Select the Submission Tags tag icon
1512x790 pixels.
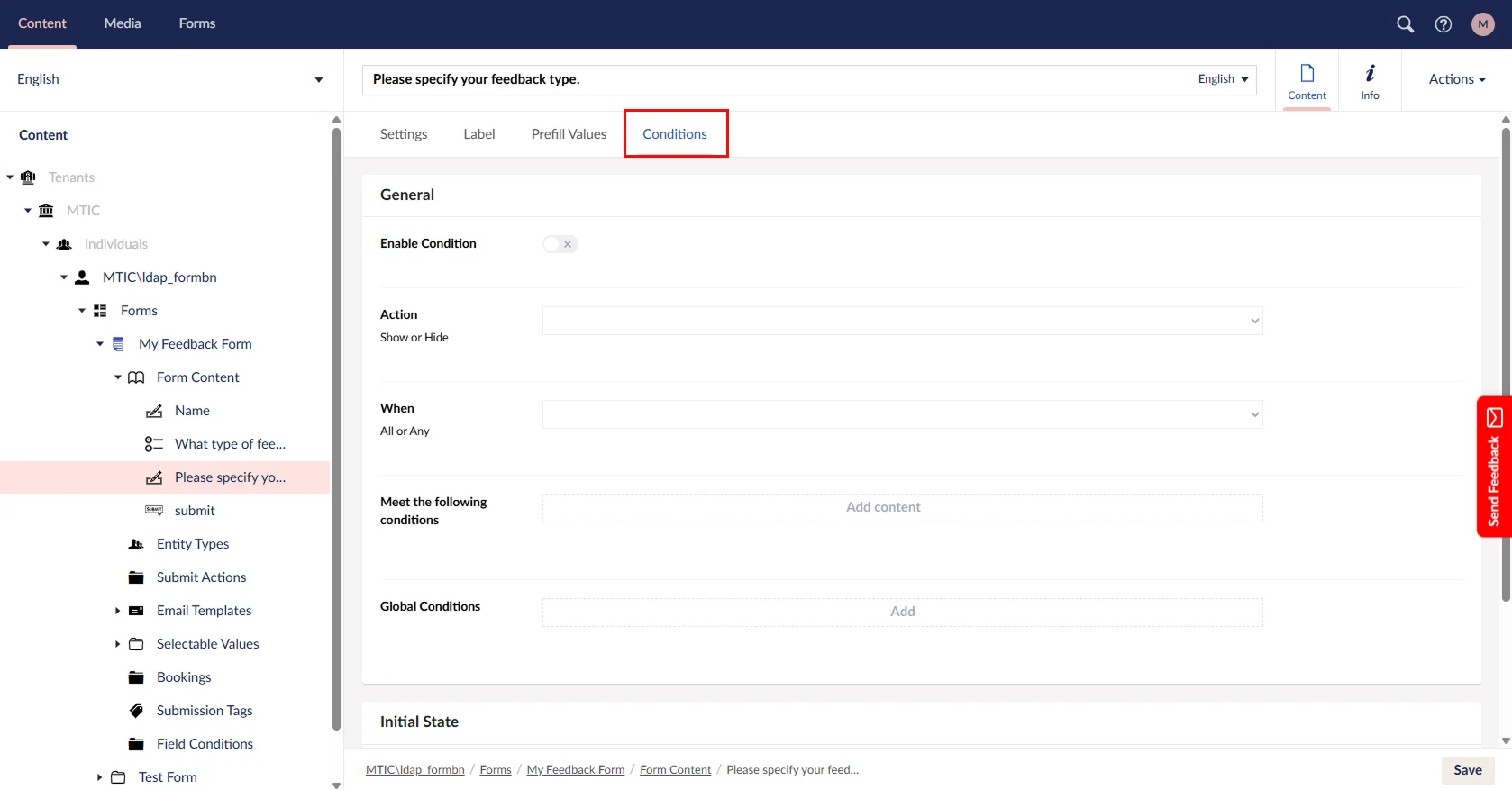pyautogui.click(x=136, y=711)
